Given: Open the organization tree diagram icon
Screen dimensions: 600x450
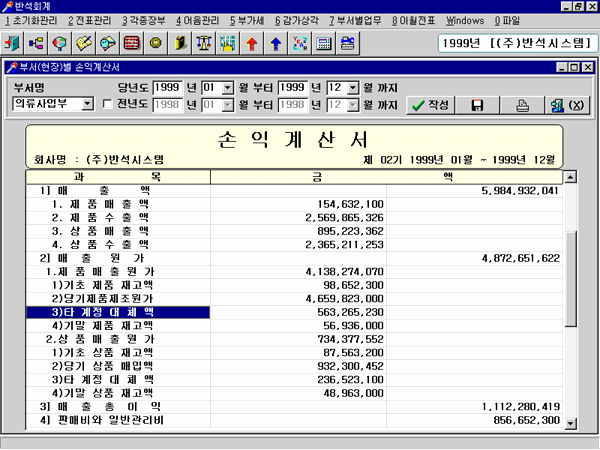Looking at the screenshot, I should pos(36,43).
